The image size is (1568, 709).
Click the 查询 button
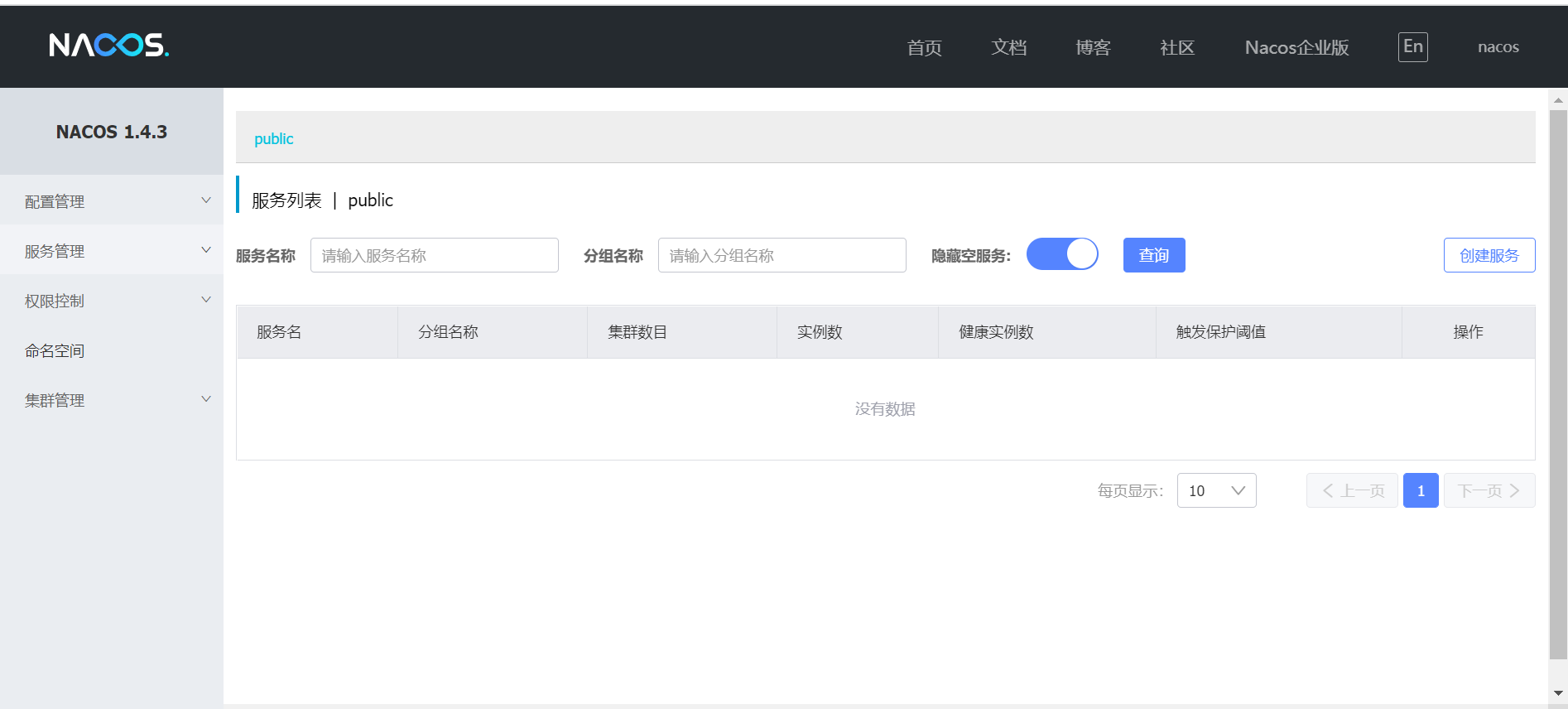1154,255
